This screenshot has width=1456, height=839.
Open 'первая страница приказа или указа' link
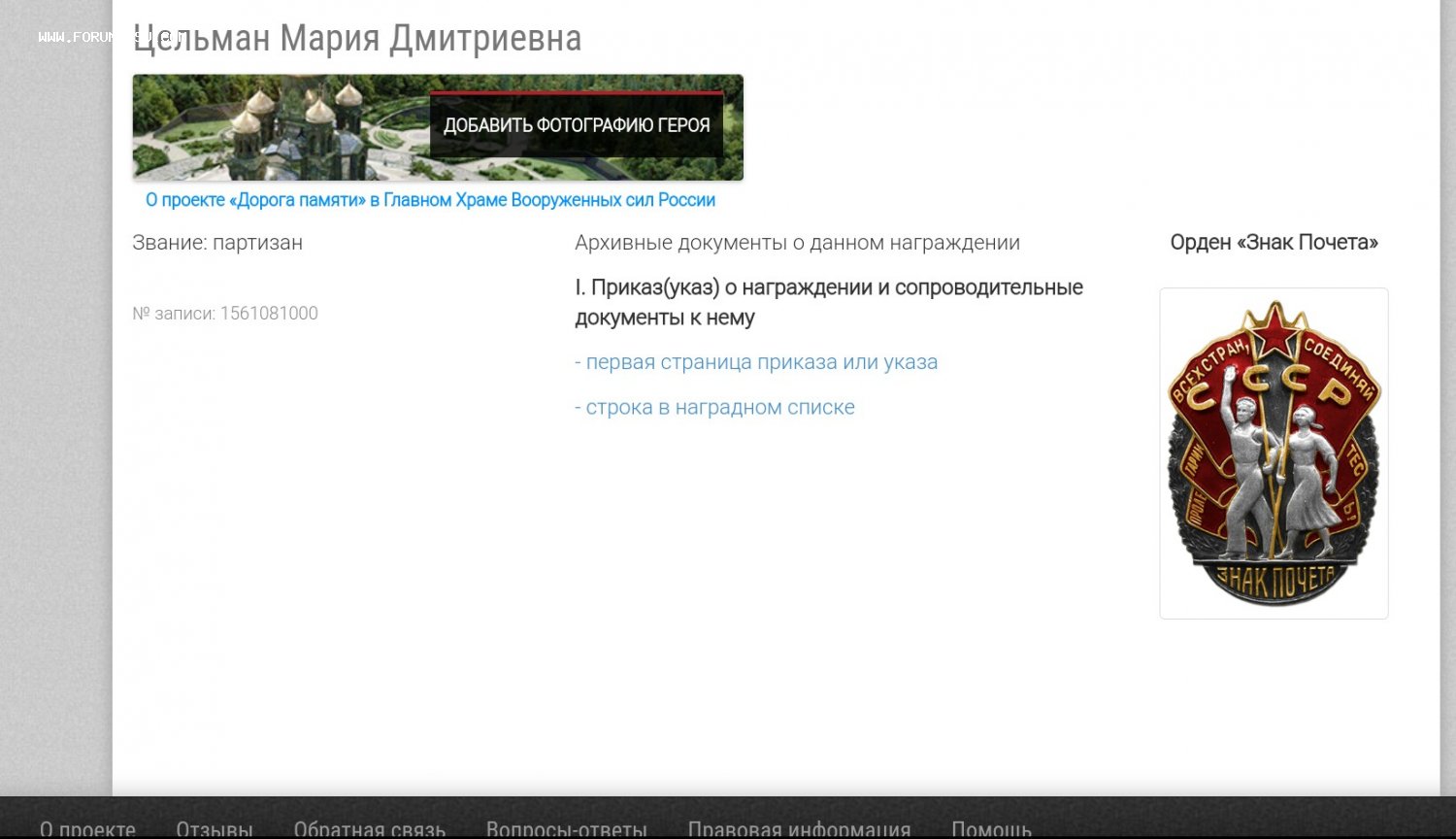[x=756, y=362]
